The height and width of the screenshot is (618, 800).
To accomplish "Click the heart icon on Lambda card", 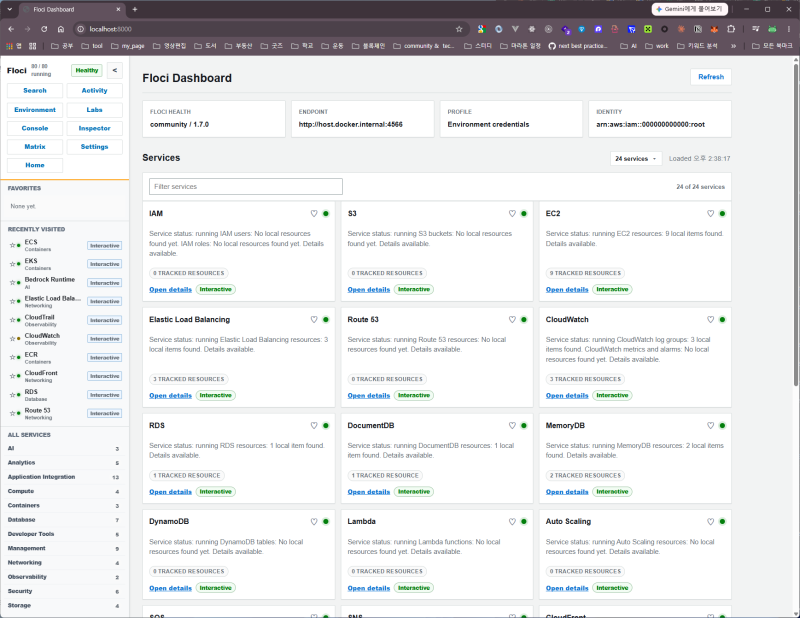I will (512, 522).
